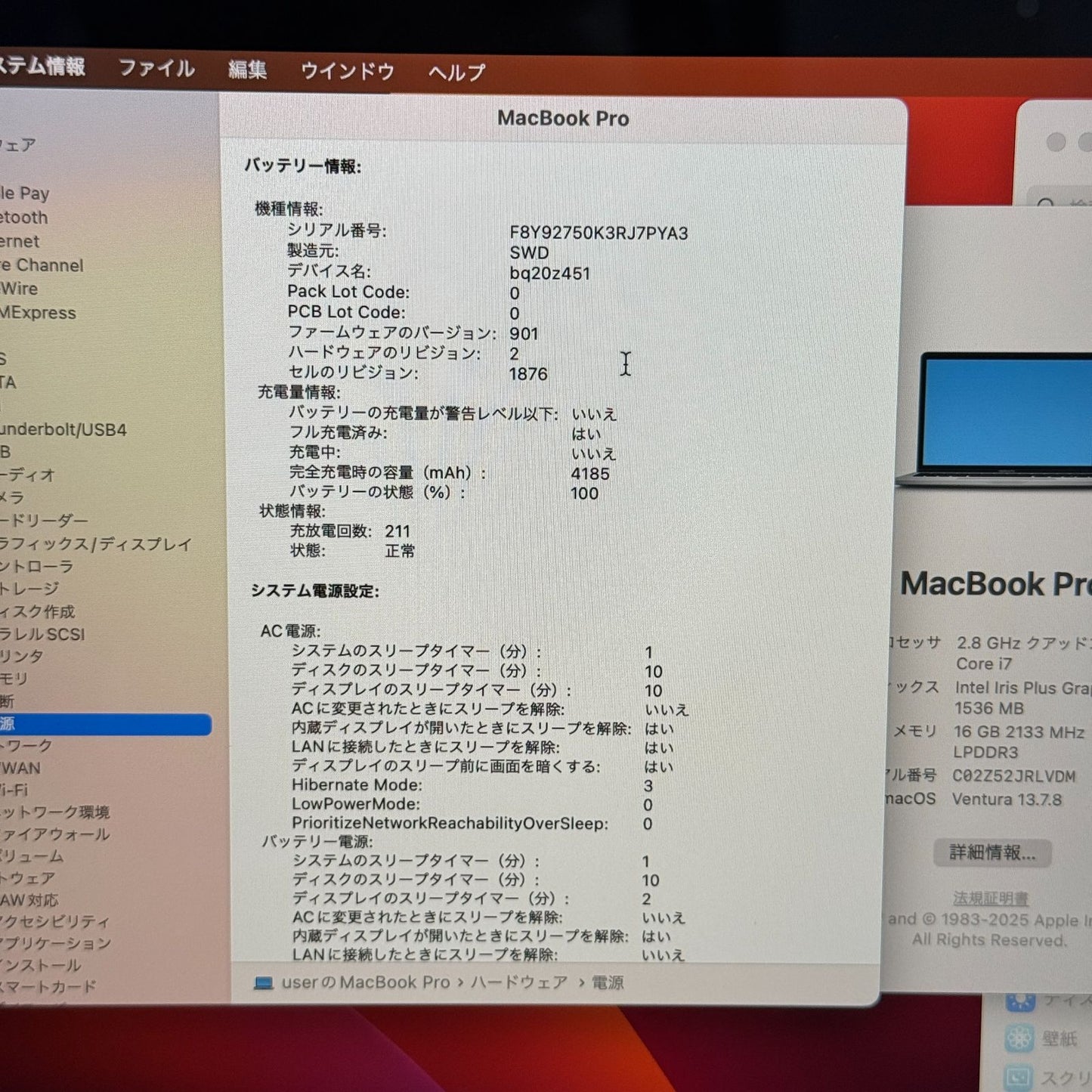This screenshot has height=1092, width=1092.
Task: Select Thunderbolt/USB4 in sidebar
Action: [x=63, y=430]
